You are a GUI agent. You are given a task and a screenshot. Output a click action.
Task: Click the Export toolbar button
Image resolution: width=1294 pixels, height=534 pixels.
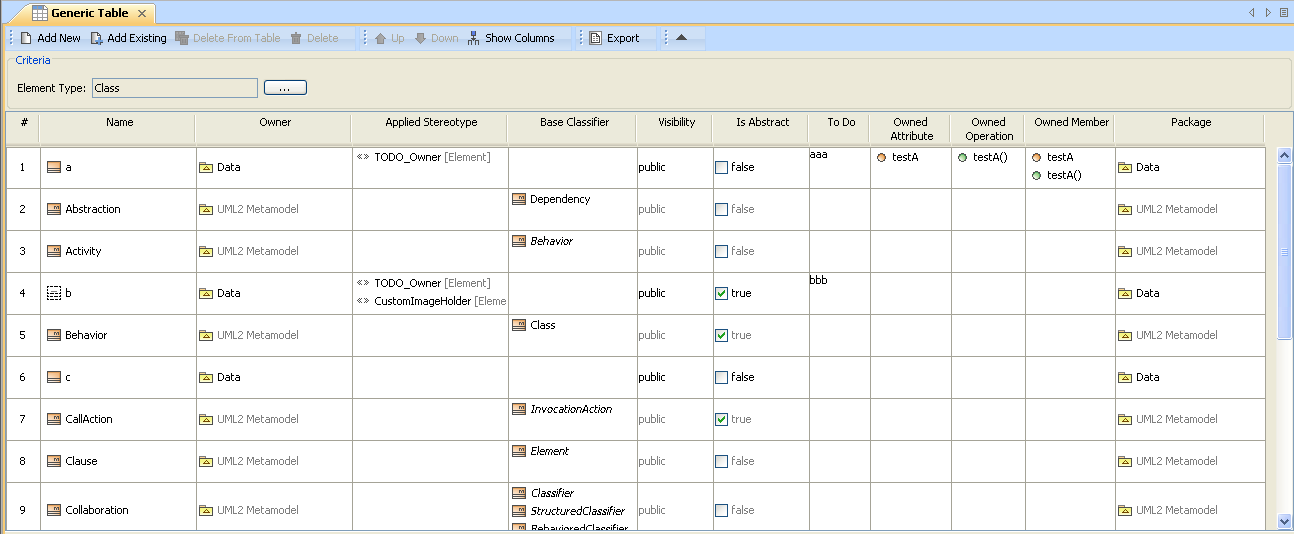613,38
